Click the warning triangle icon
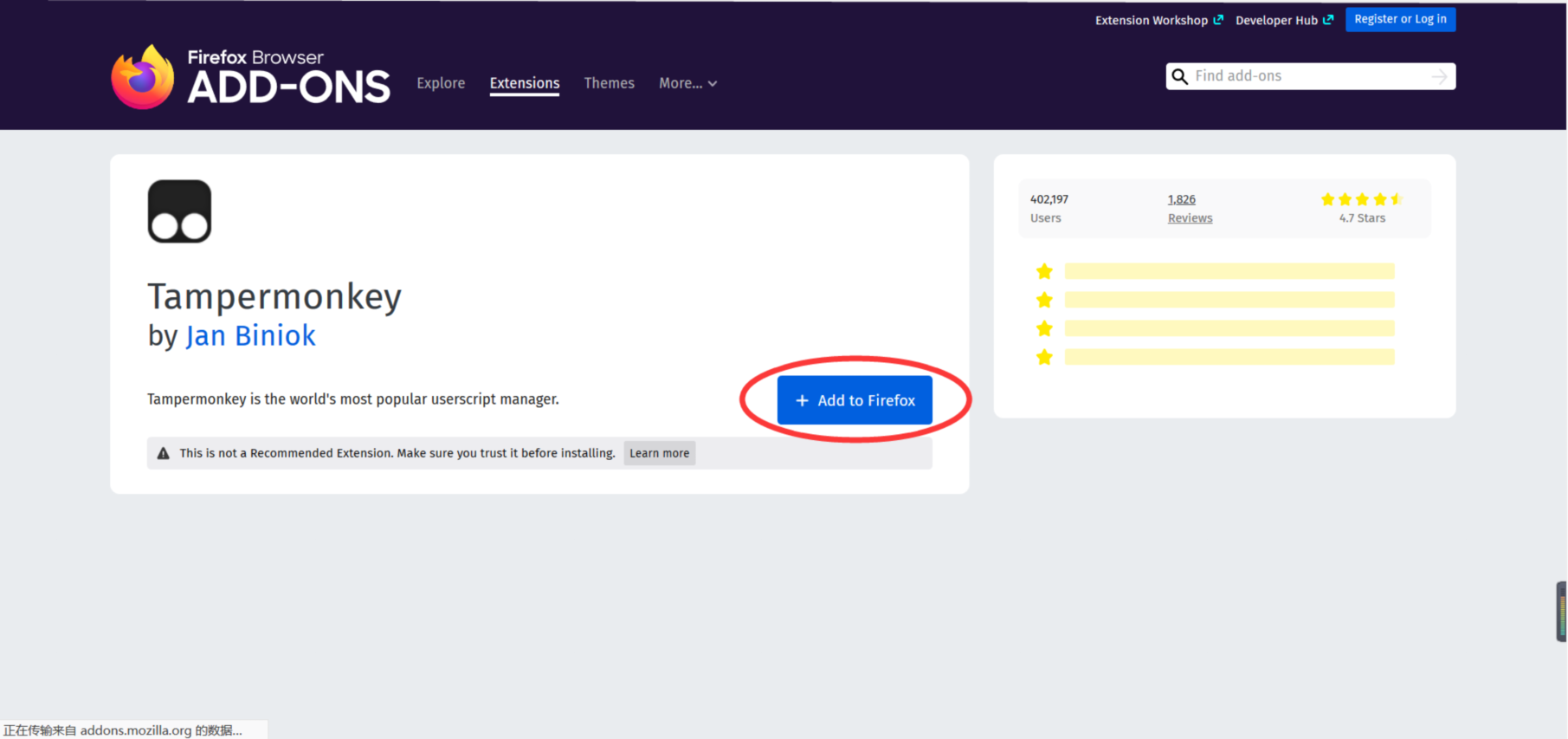The image size is (1568, 739). [x=163, y=453]
